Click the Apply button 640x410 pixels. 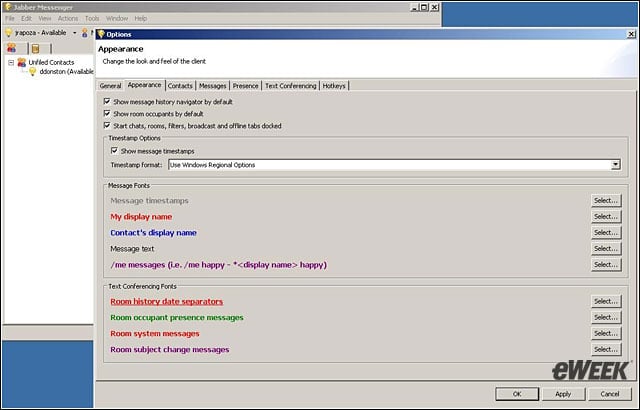563,394
